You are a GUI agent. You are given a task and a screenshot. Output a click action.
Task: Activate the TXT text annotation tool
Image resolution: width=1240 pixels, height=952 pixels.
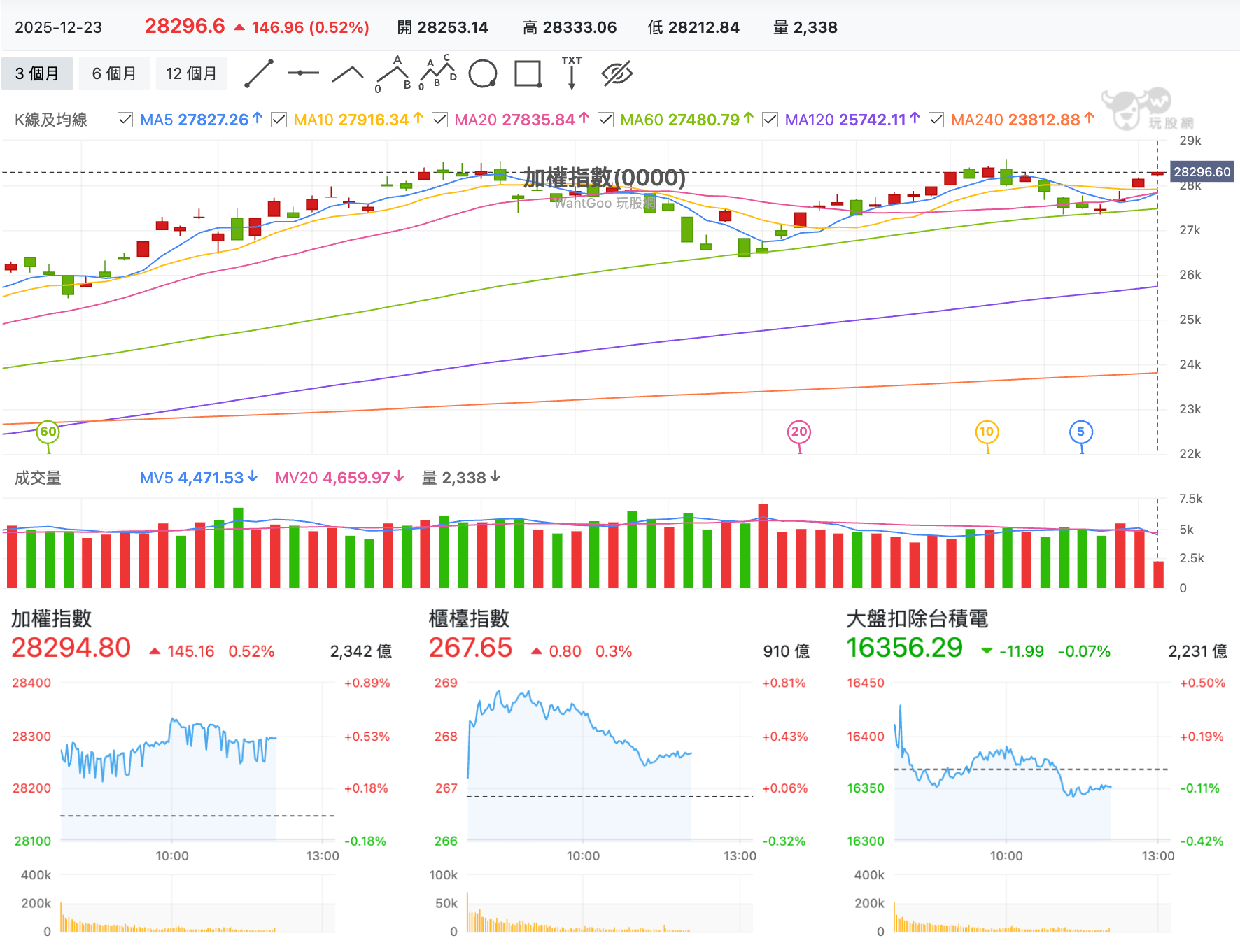(x=572, y=73)
